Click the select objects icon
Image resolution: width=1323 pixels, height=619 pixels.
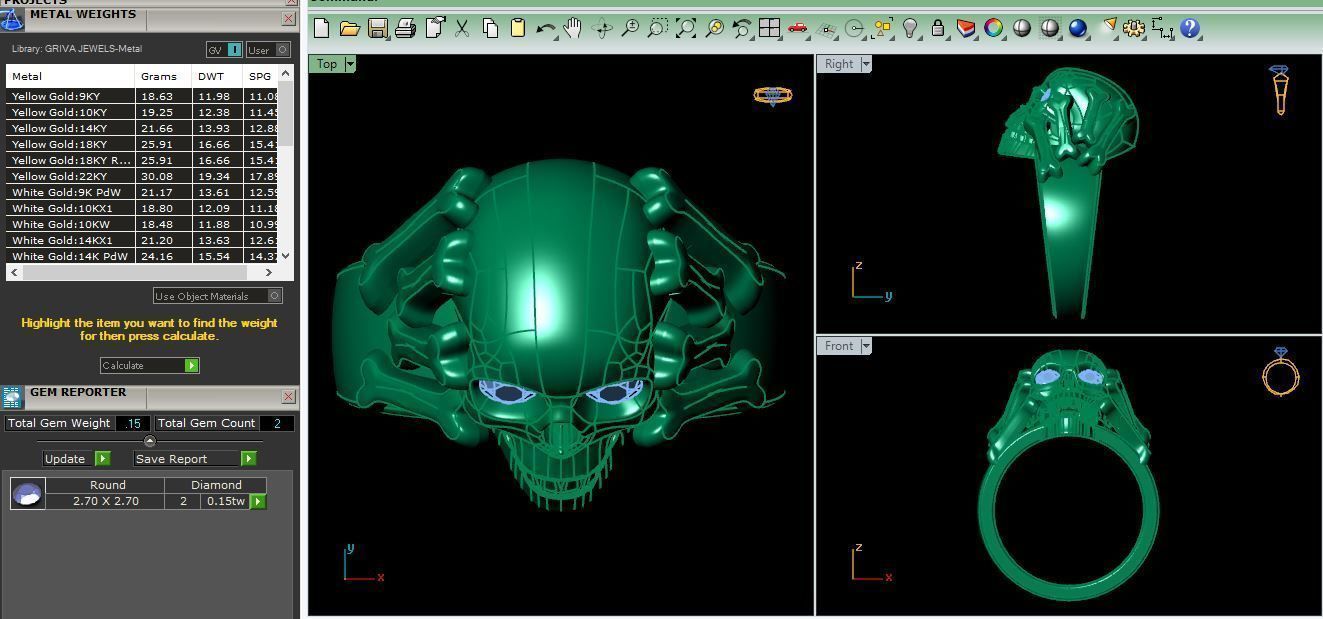(x=882, y=29)
